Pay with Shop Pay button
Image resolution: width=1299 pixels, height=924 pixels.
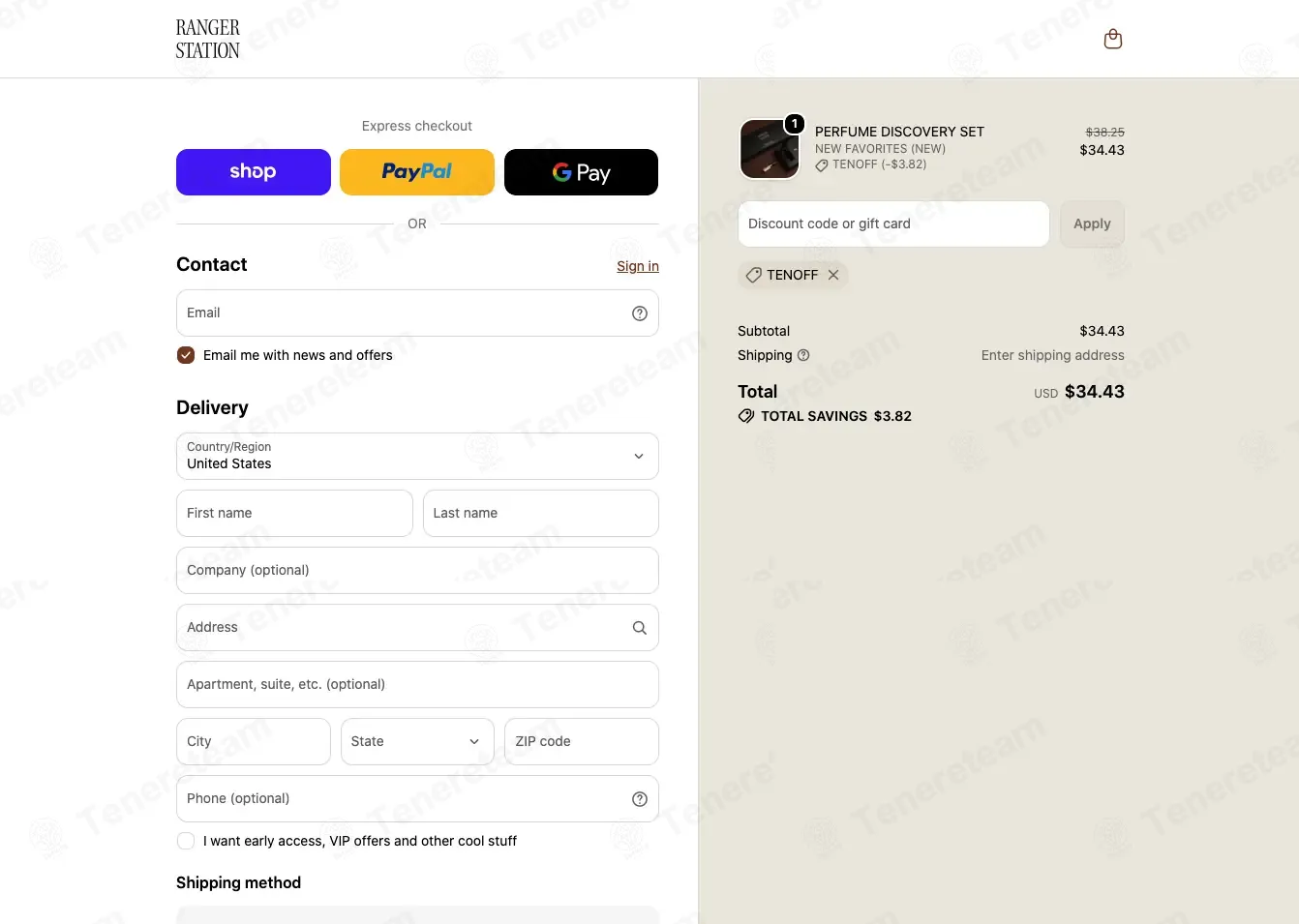tap(254, 172)
